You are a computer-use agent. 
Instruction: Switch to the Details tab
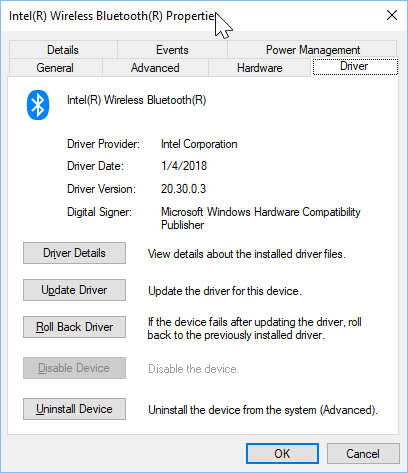(63, 50)
